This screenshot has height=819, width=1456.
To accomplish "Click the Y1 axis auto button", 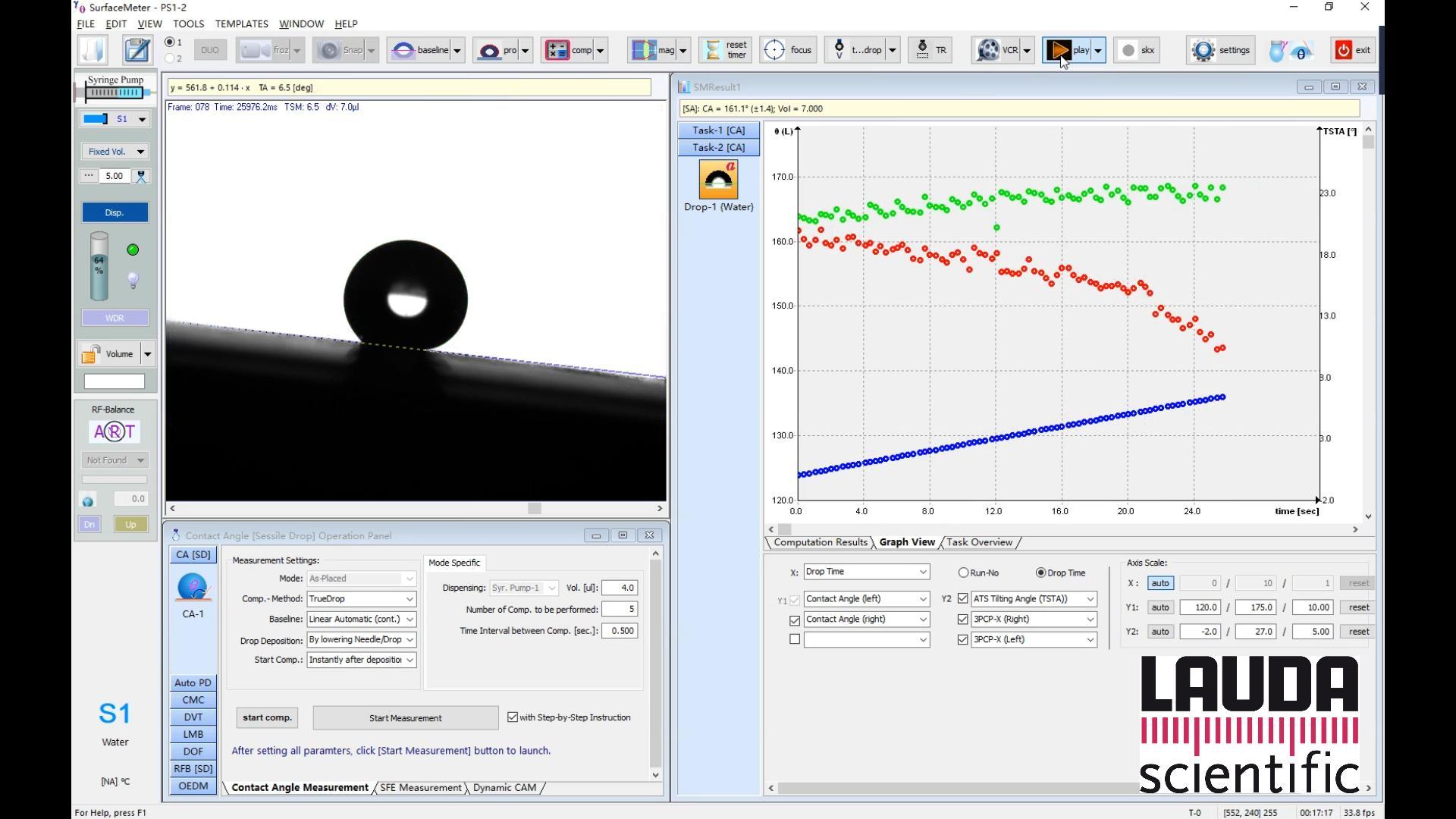I will (1160, 607).
